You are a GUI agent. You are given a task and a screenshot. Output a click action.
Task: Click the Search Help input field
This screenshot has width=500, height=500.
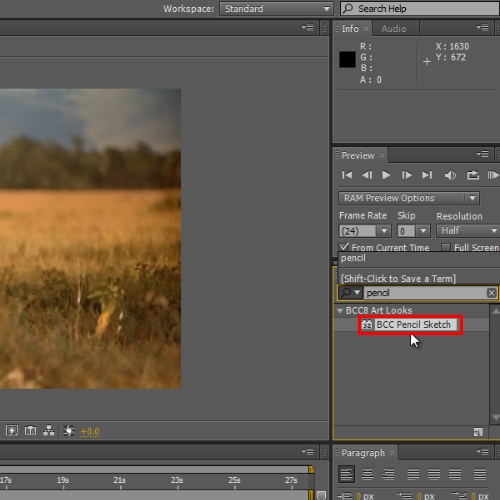pyautogui.click(x=419, y=9)
